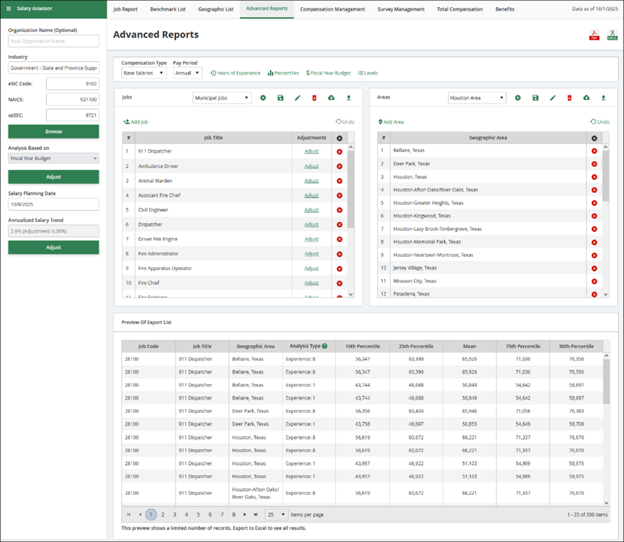Open the Pay Period dropdown

tap(187, 73)
